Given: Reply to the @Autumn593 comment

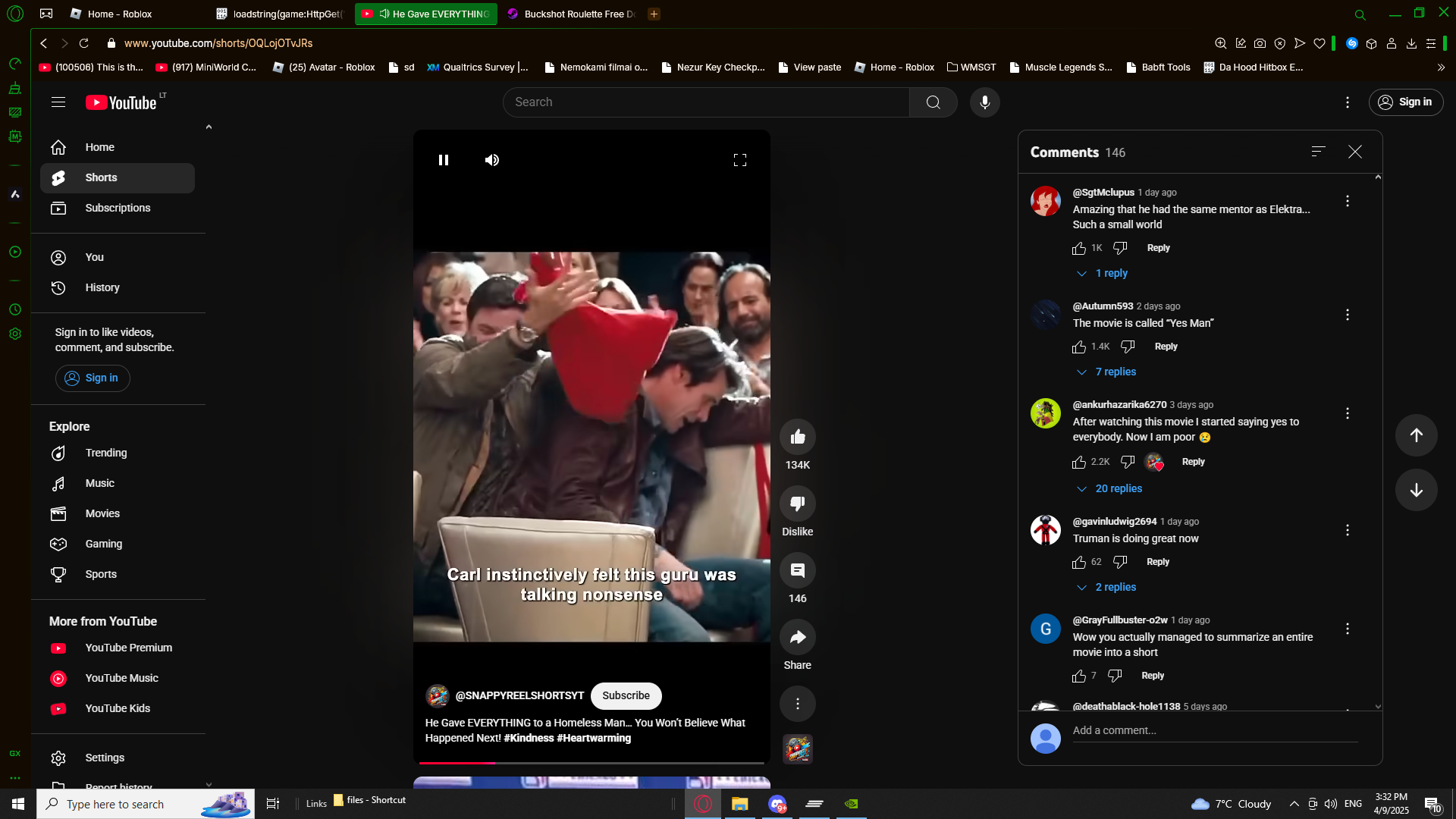Looking at the screenshot, I should [1166, 347].
